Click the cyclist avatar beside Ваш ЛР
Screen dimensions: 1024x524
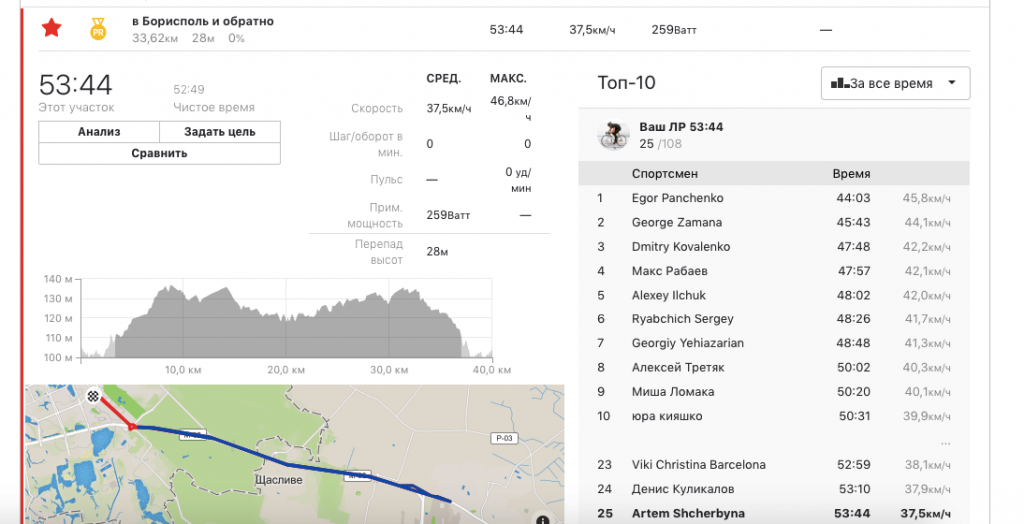point(612,135)
